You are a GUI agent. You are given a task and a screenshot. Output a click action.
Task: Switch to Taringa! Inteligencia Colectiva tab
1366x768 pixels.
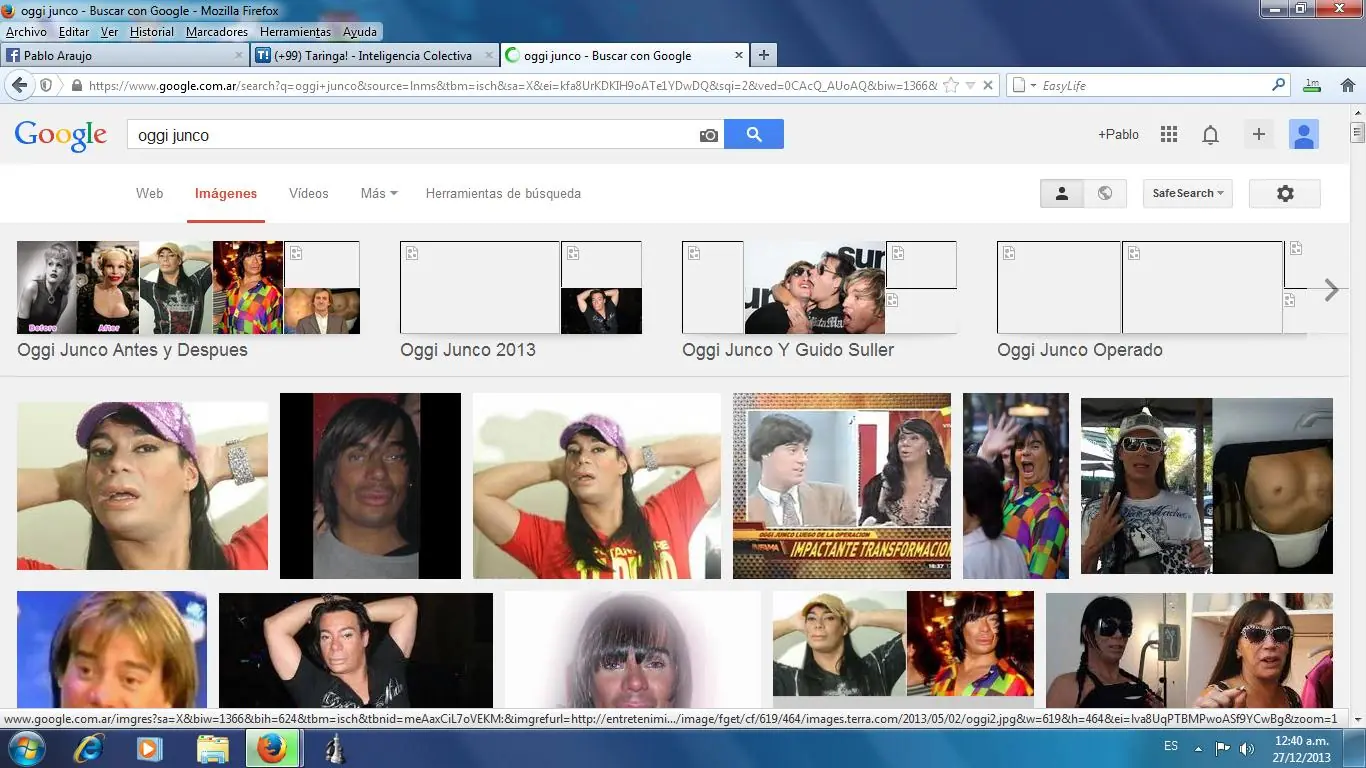coord(375,56)
